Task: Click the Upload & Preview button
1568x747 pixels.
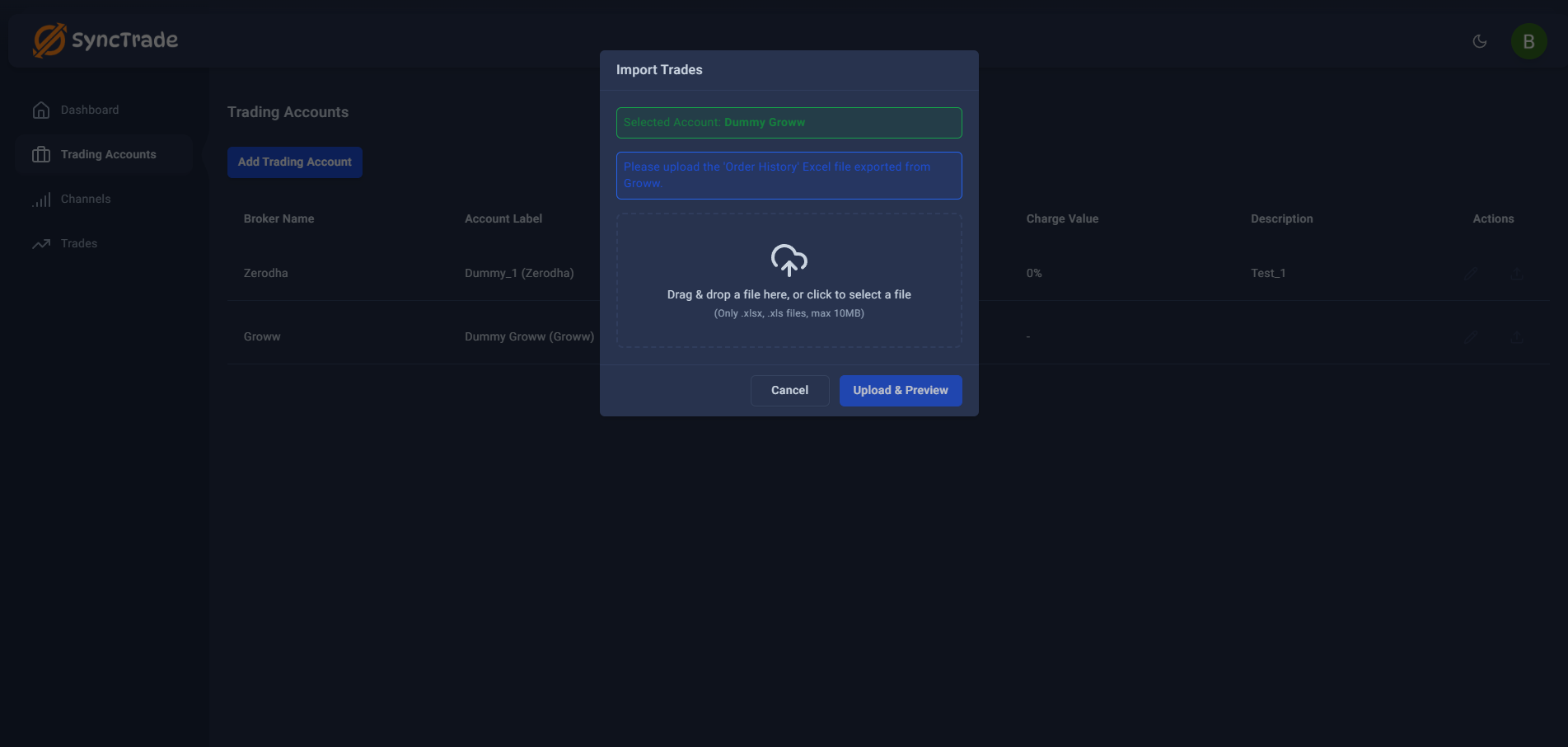Action: tap(900, 391)
